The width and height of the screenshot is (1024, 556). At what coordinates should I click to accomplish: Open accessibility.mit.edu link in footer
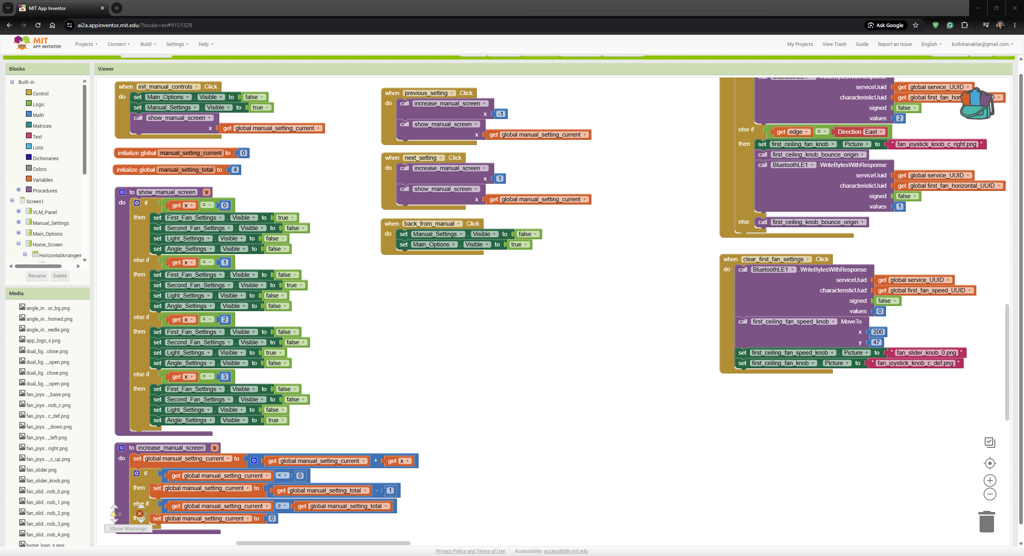coord(566,551)
